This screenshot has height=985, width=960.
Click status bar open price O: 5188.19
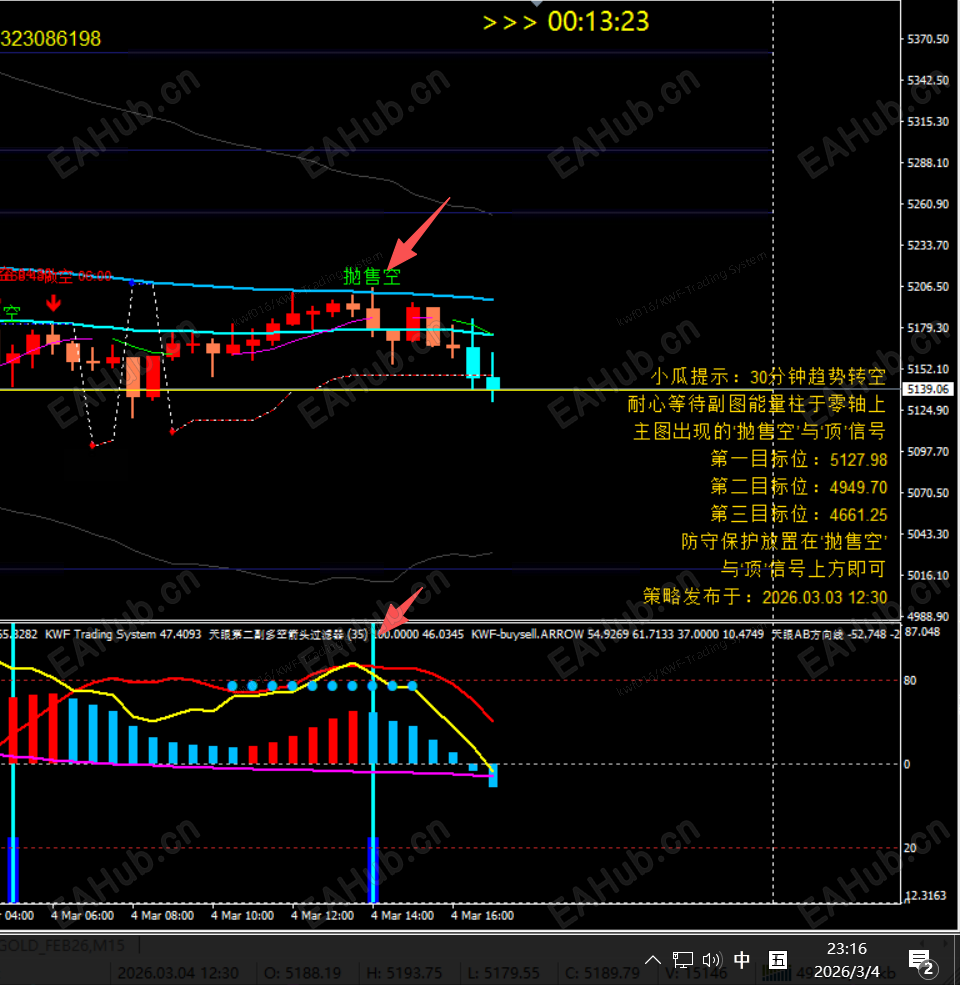click(303, 973)
